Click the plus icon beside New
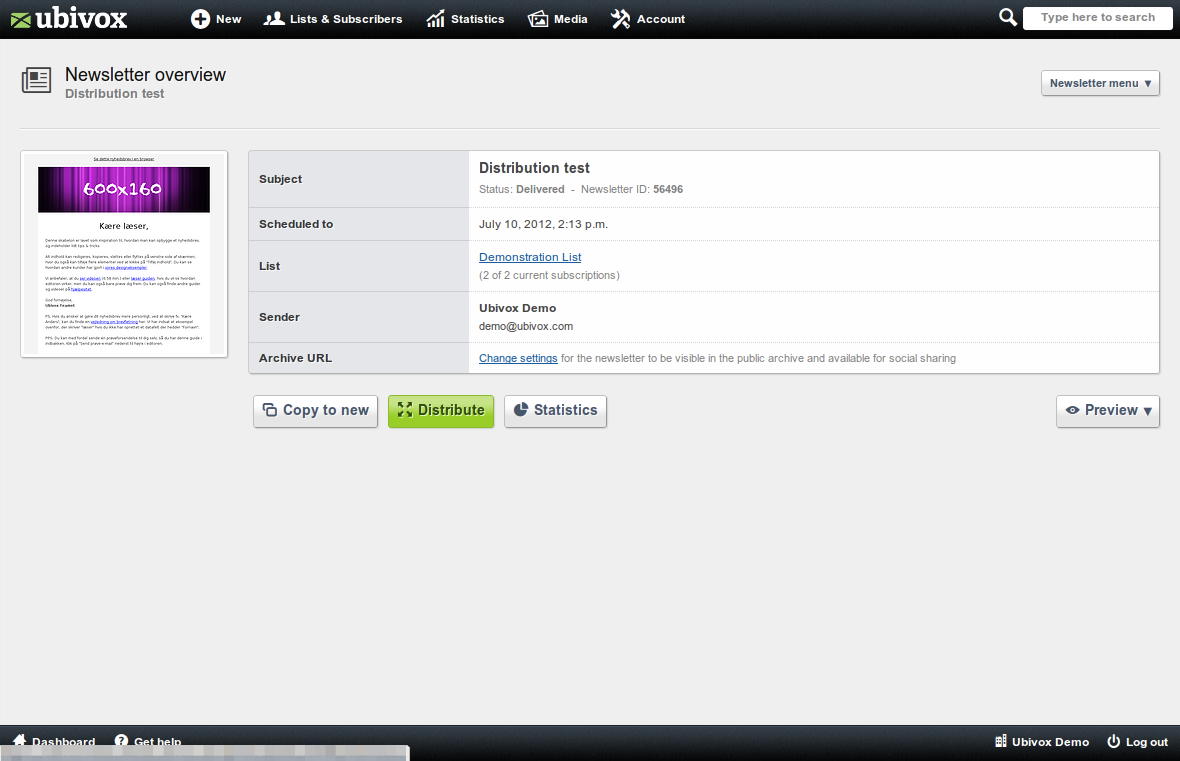The width and height of the screenshot is (1180, 761). click(200, 19)
